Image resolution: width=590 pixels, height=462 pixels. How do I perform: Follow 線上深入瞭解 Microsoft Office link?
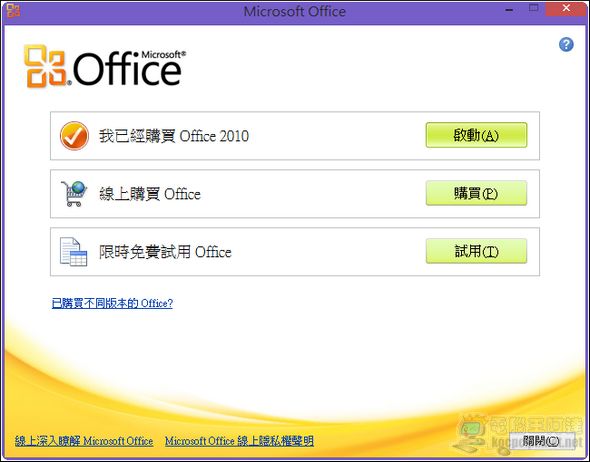pyautogui.click(x=84, y=441)
